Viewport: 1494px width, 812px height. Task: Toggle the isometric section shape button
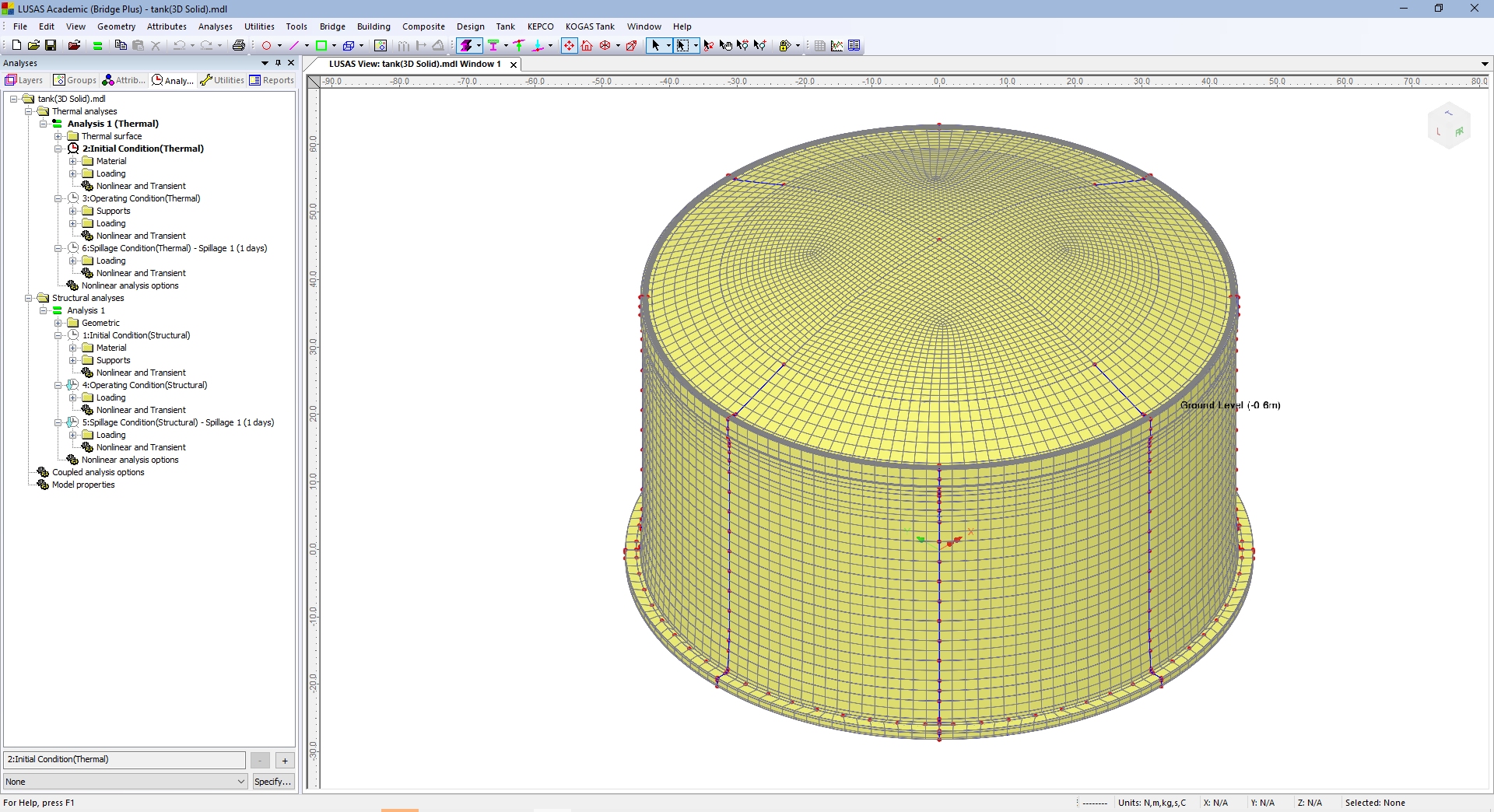[x=467, y=46]
